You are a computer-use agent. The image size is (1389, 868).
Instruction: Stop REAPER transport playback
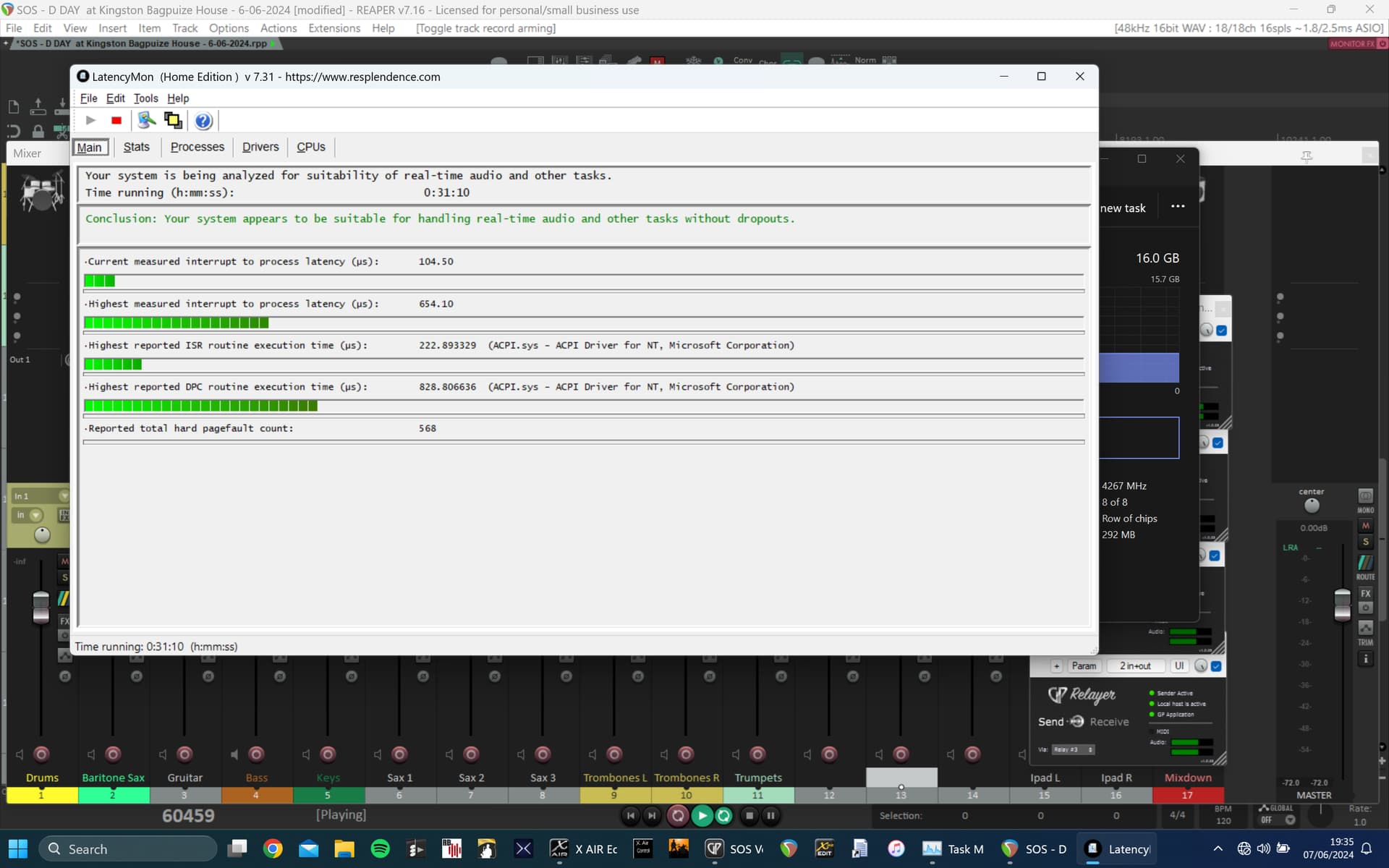(749, 816)
